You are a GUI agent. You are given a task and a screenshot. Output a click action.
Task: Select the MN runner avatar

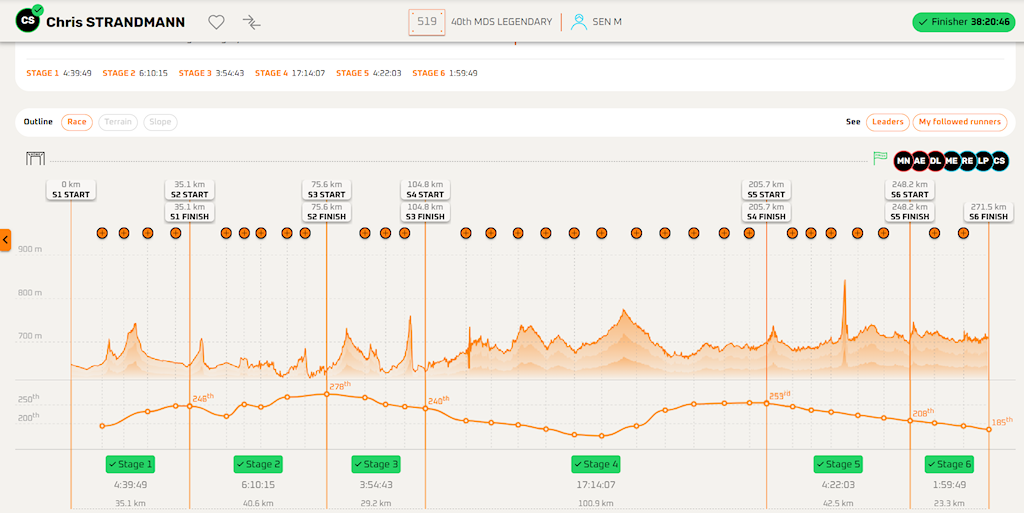[x=904, y=160]
